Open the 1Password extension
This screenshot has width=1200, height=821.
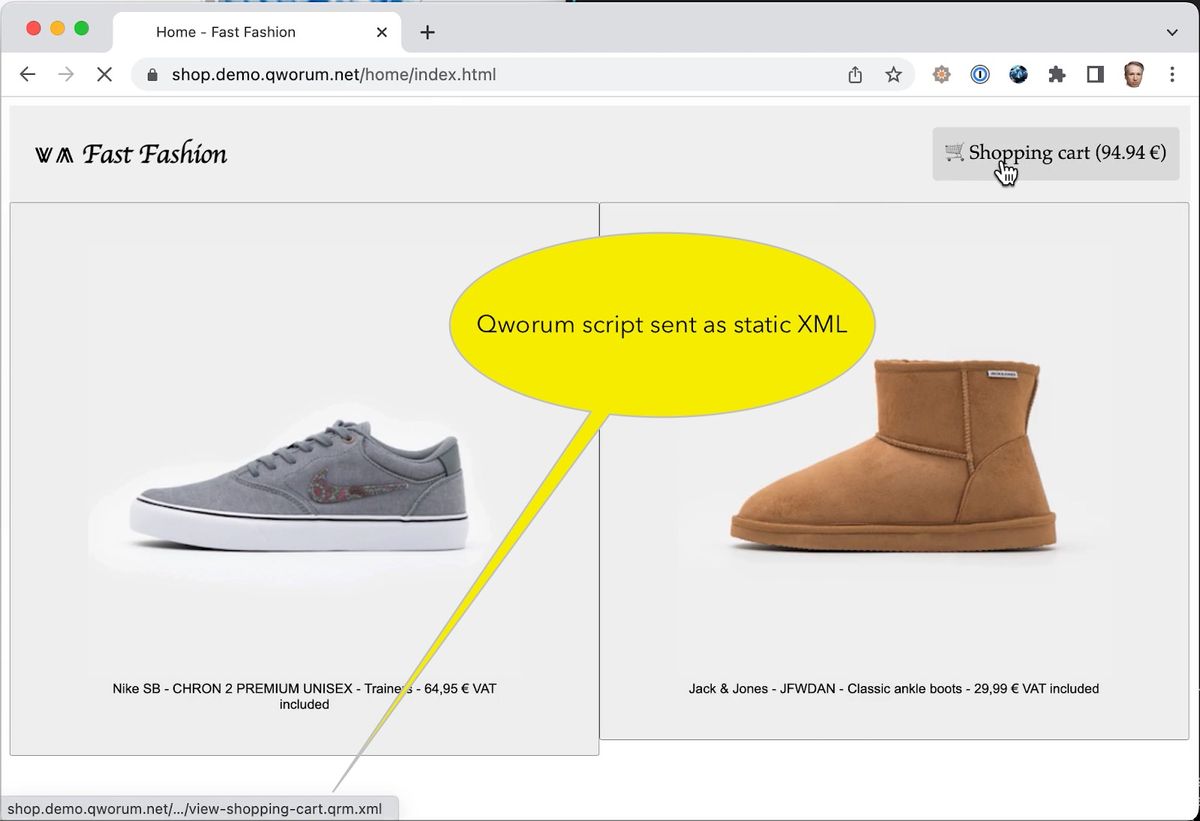pos(980,74)
